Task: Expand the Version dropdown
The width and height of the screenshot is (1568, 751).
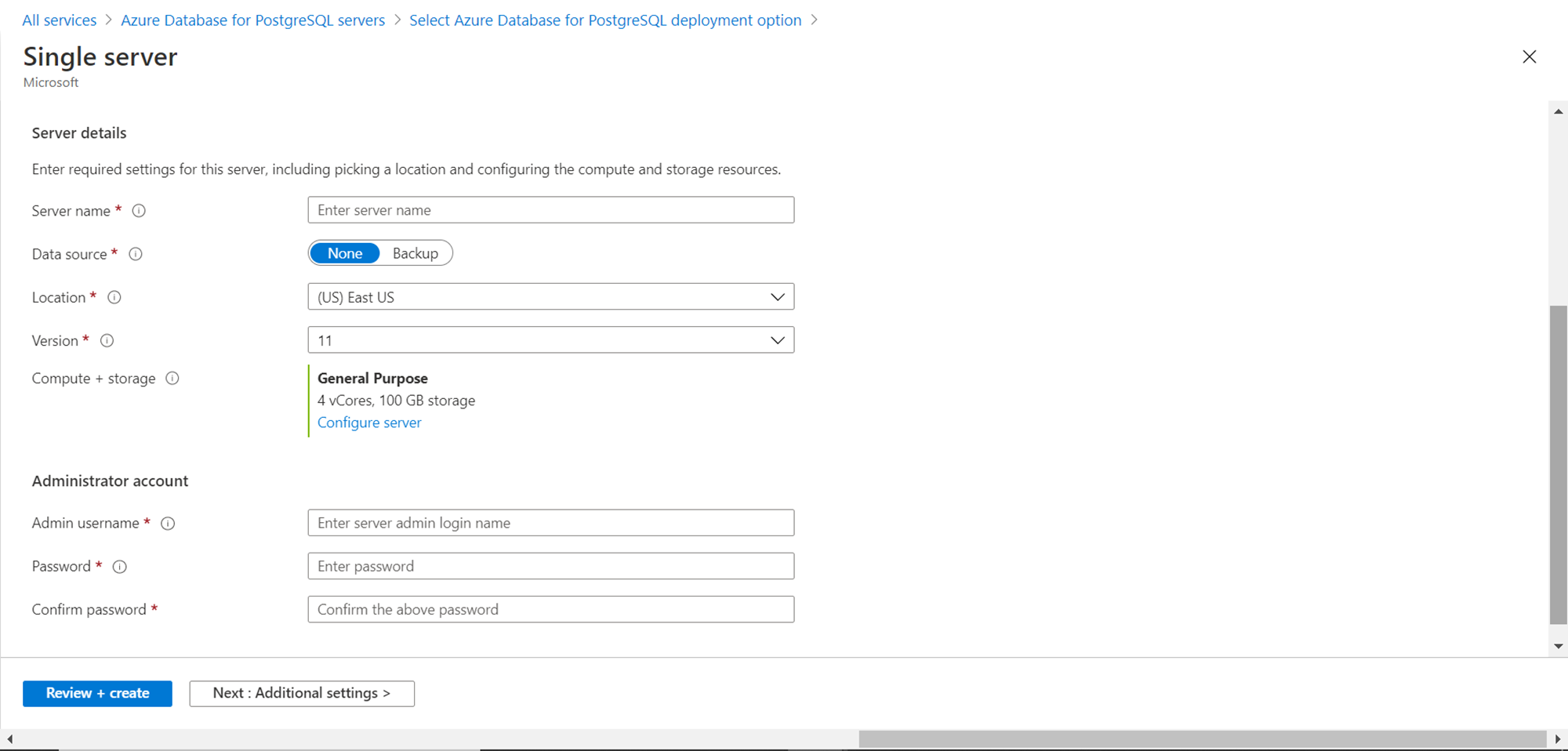Action: point(550,340)
